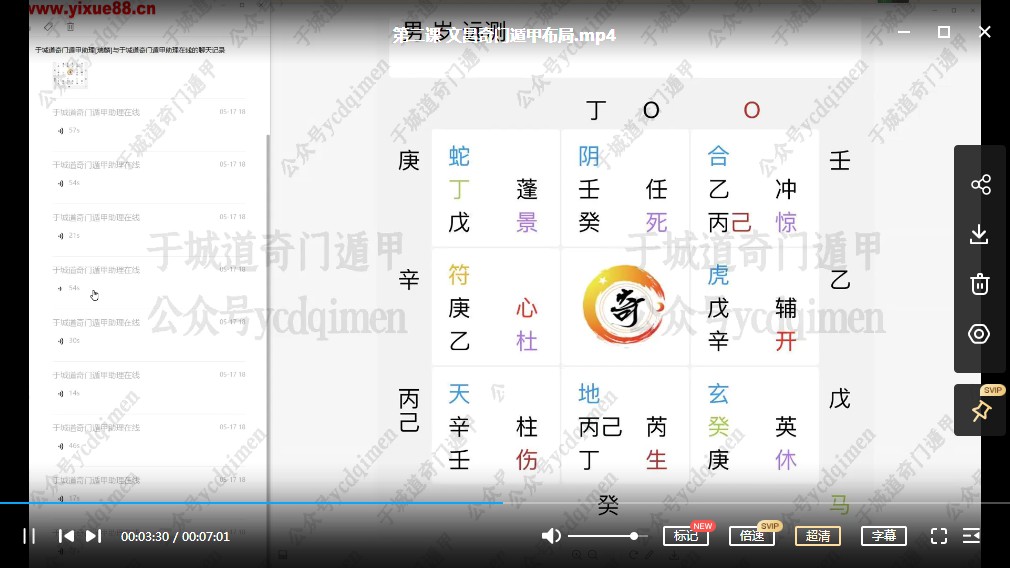This screenshot has height=568, width=1010.
Task: Click the red 心 star character
Action: point(527,308)
